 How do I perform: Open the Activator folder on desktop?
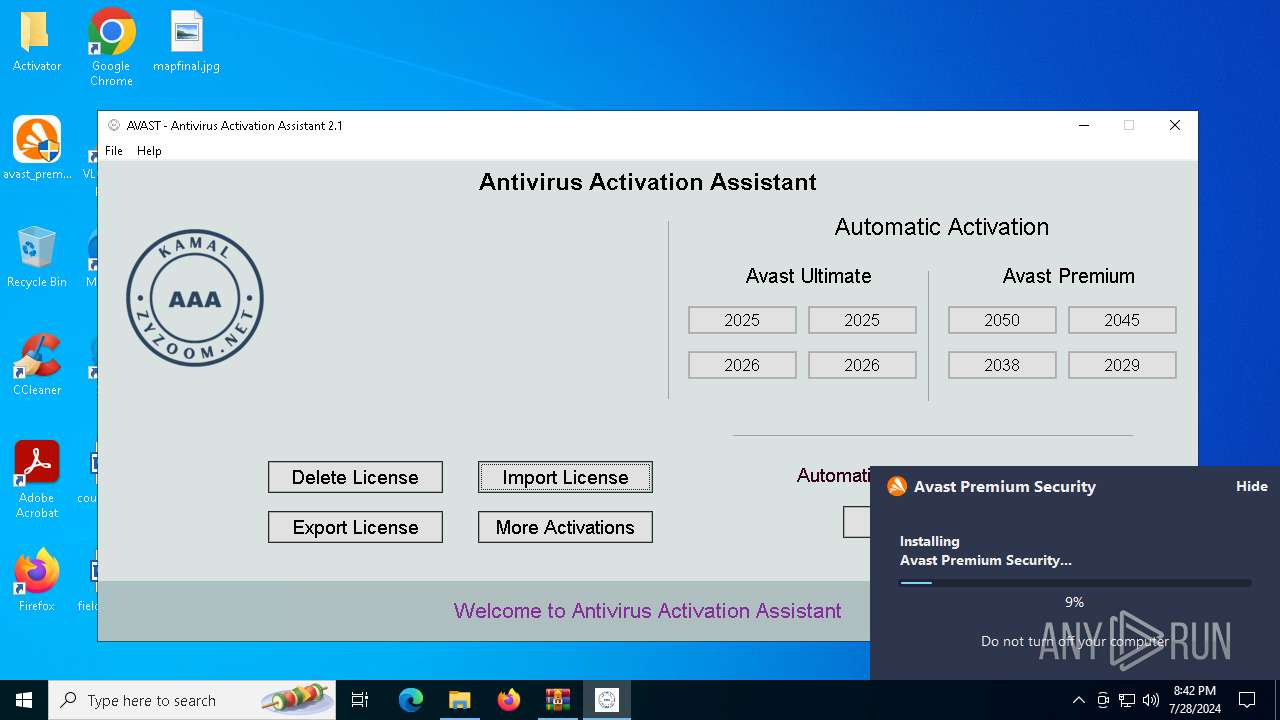click(x=36, y=42)
